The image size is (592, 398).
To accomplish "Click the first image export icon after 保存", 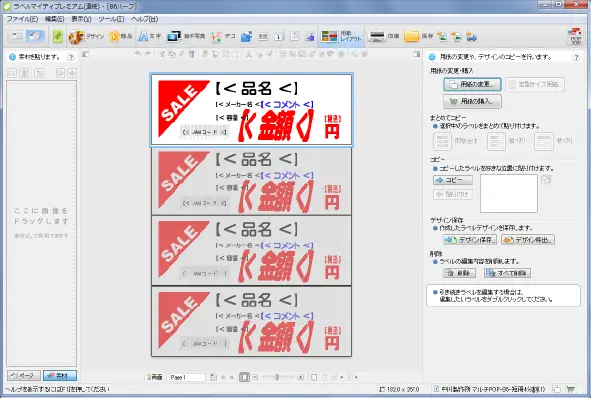I will click(x=442, y=37).
